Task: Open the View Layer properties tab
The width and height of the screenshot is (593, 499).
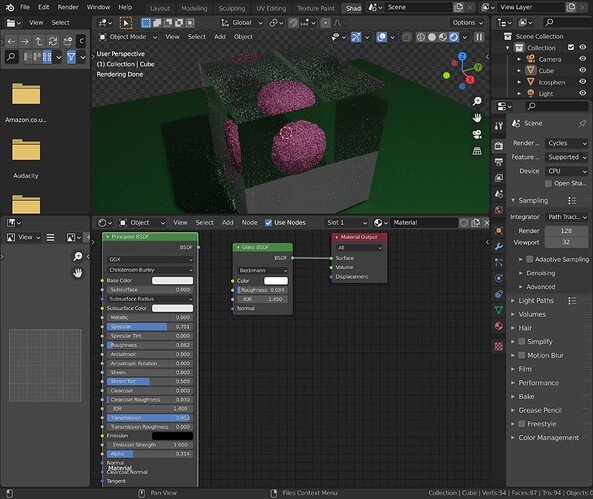Action: tap(499, 178)
